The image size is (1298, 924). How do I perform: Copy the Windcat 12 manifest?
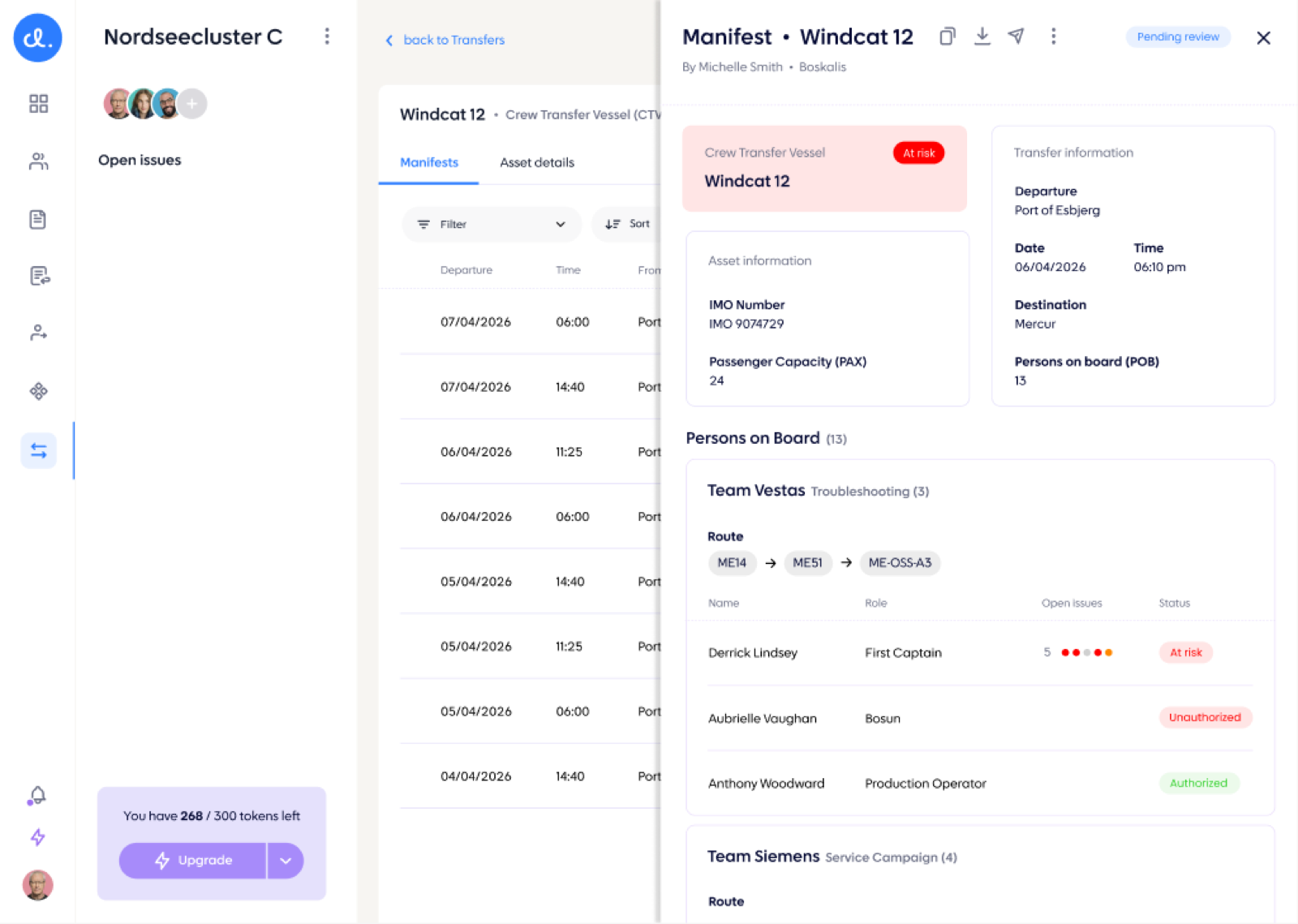pos(947,37)
